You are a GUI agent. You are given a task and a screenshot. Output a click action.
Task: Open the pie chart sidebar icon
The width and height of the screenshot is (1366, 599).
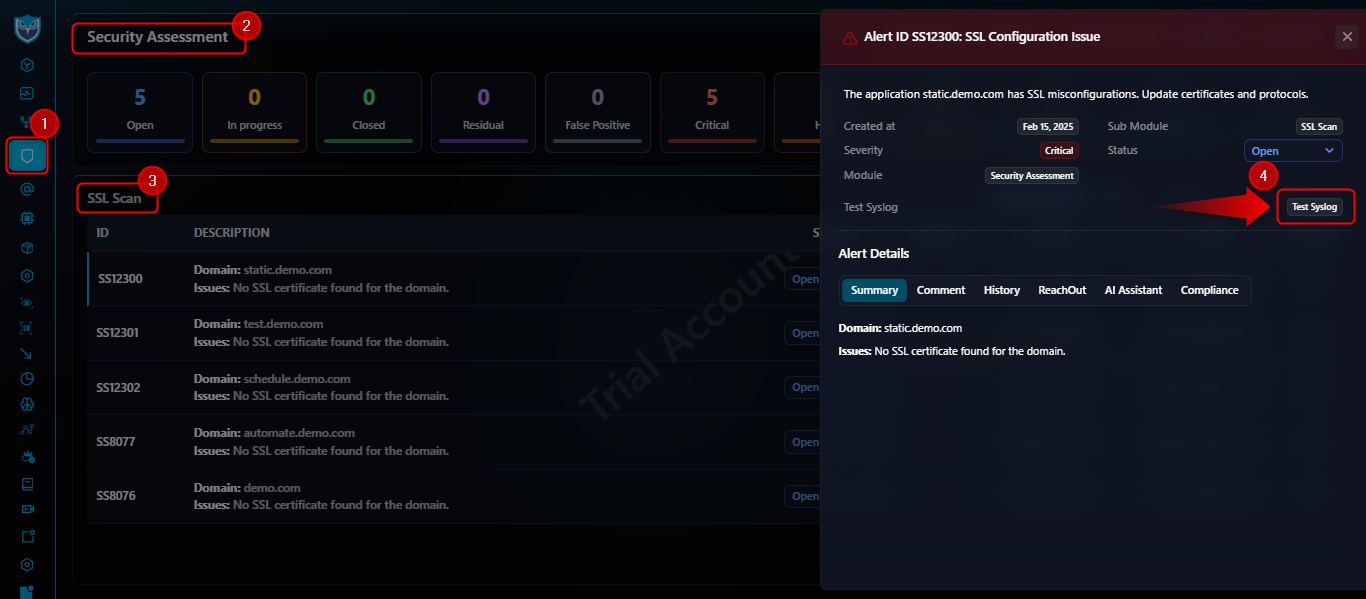coord(28,379)
